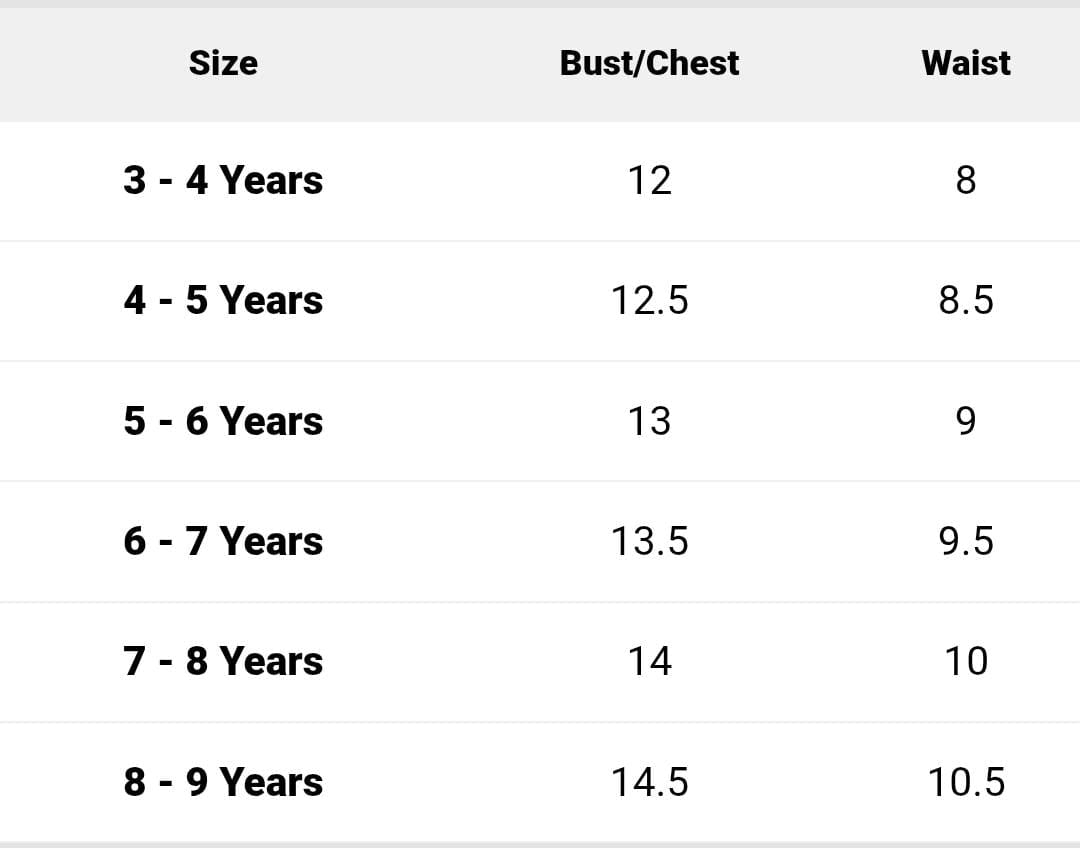
Task: Click waist value 9.5 for 6 - 7 Years
Action: 966,541
